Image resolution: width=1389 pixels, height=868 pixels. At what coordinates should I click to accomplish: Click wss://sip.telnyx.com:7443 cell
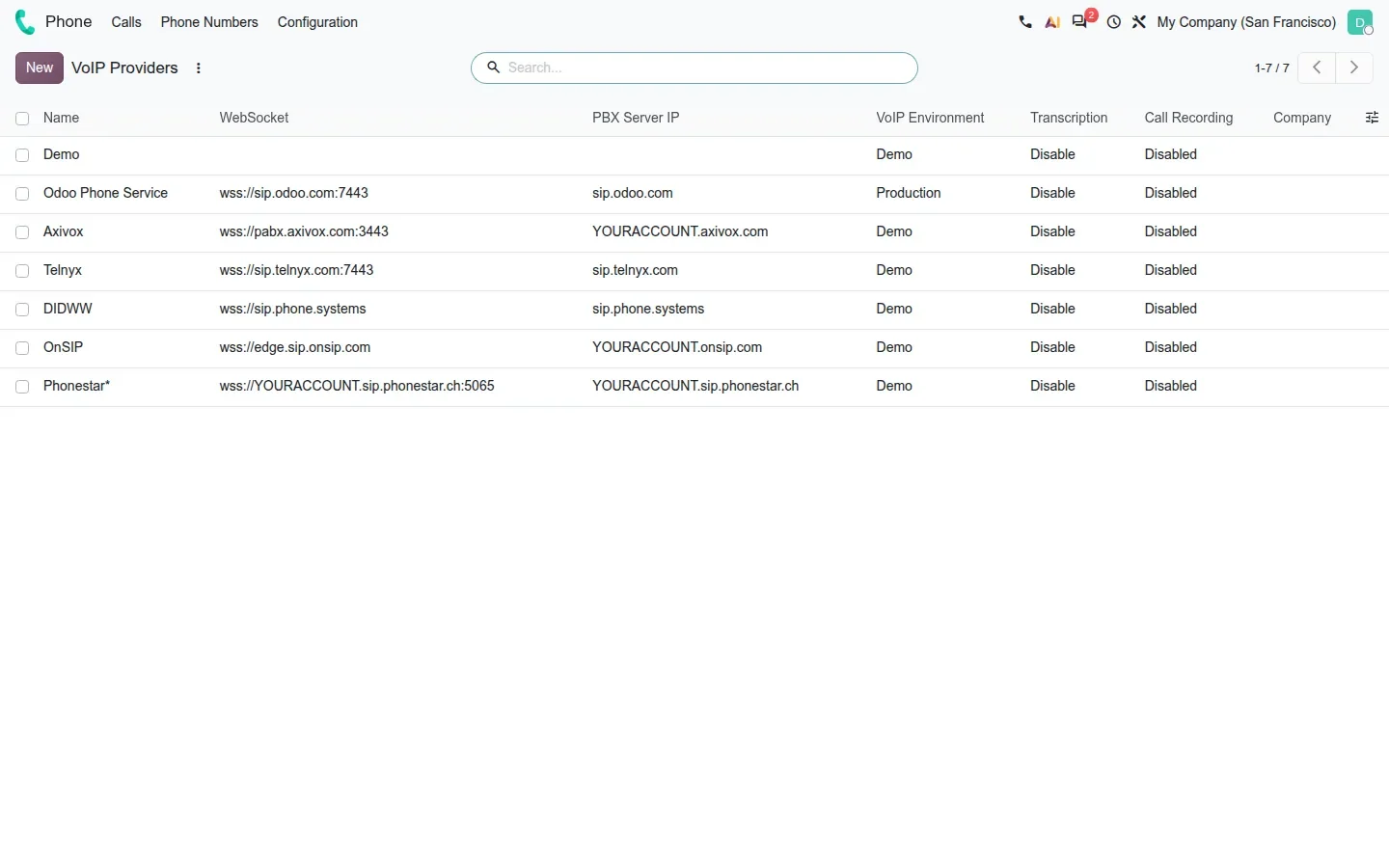click(296, 270)
